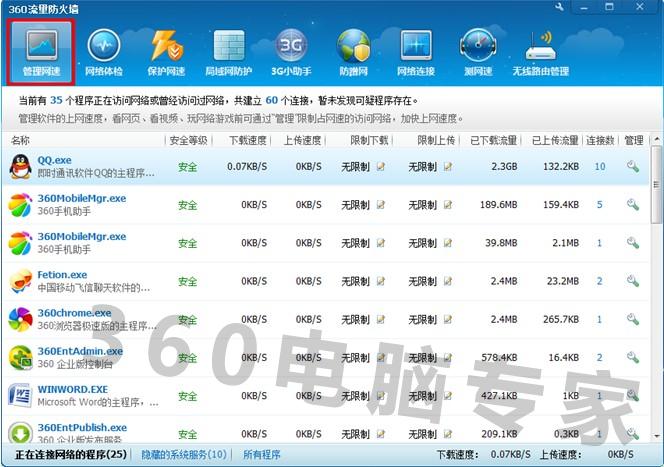Launch the 3G小助手 assistant
This screenshot has height=467, width=664.
291,53
